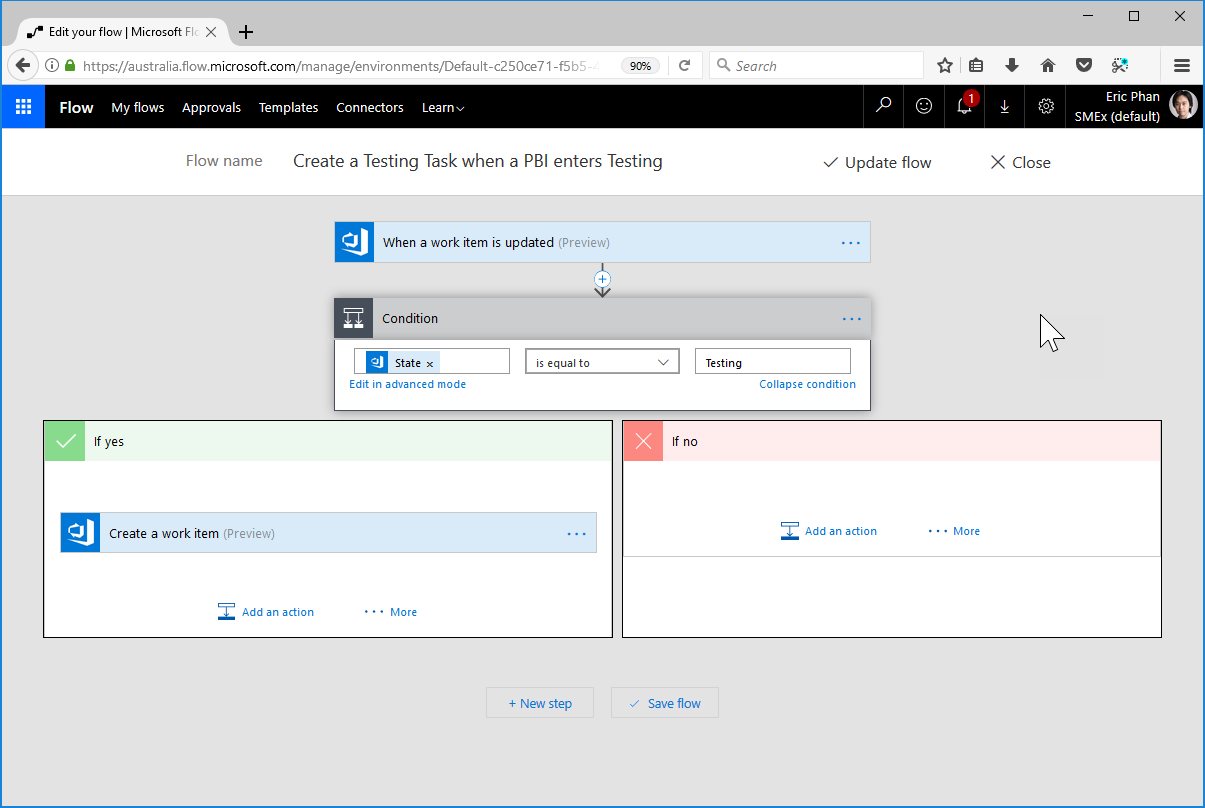Show bookmarks list icon in browser toolbar

(x=976, y=65)
